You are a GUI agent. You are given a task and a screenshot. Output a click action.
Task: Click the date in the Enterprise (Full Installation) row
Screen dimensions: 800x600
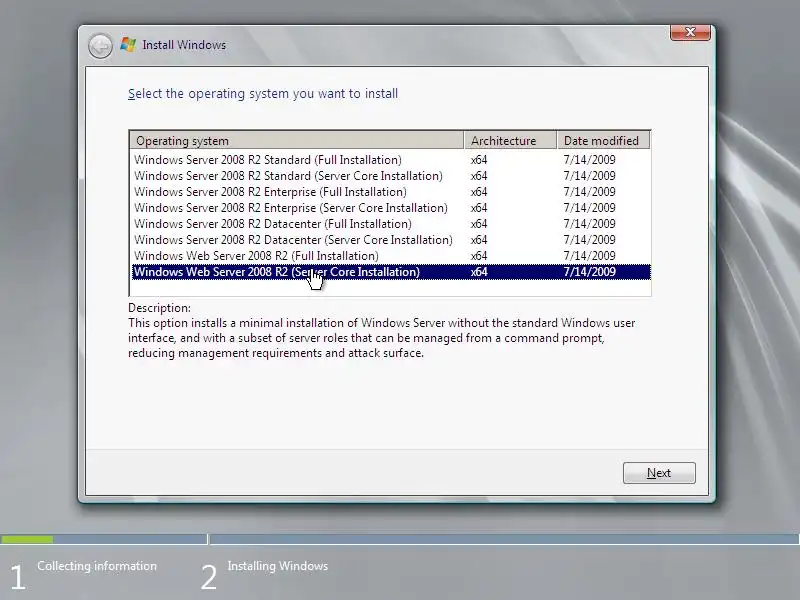[589, 192]
